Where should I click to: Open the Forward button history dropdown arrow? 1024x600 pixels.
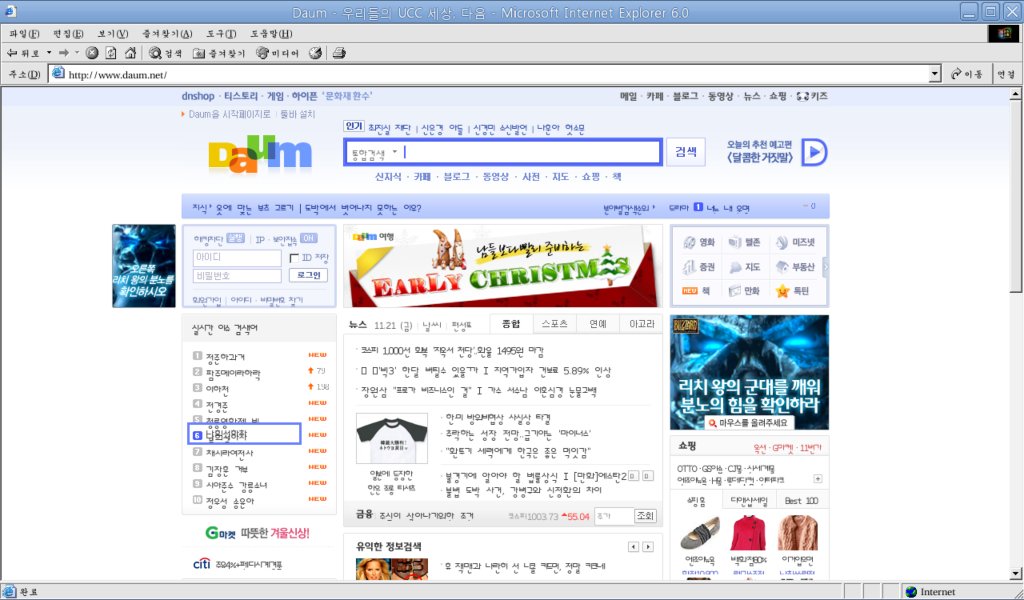coord(76,53)
